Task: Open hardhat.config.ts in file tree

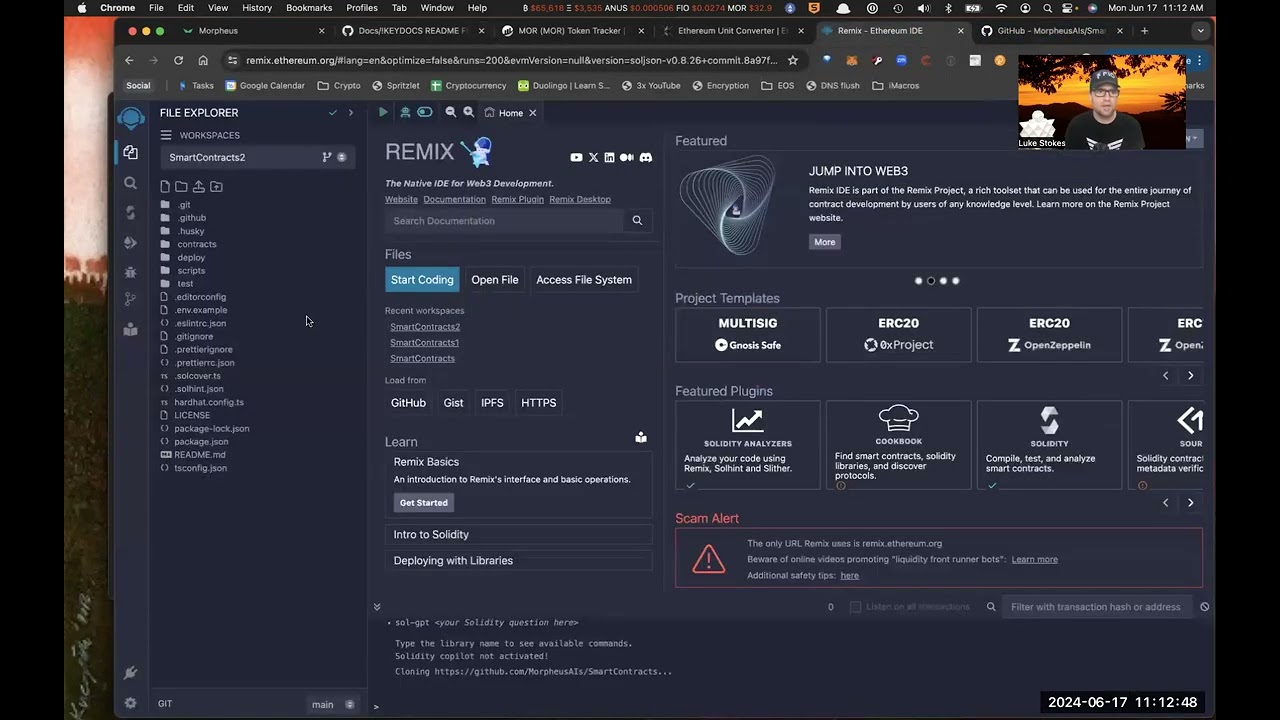Action: point(209,402)
